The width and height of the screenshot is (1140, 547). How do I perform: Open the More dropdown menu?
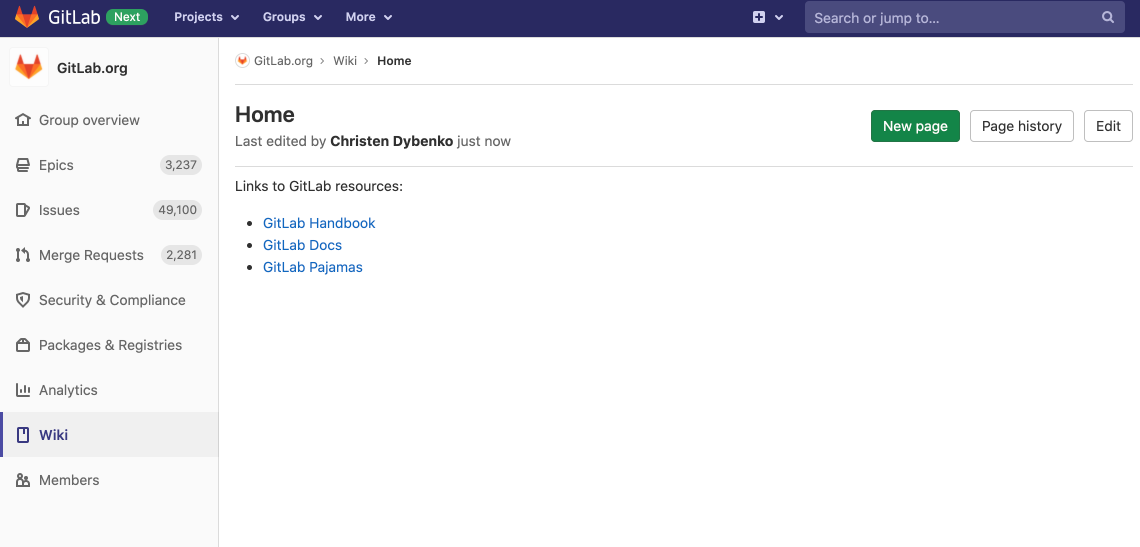coord(368,17)
